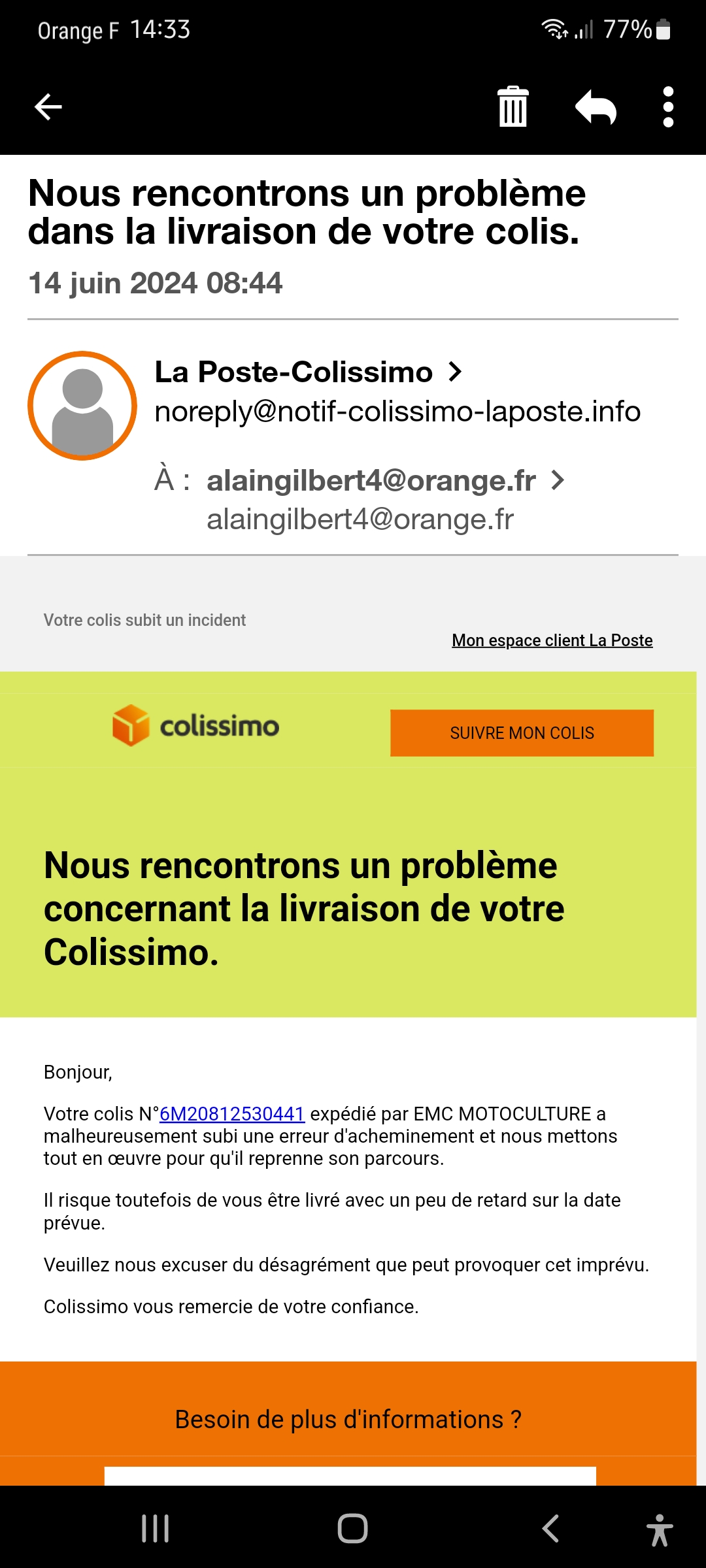Tap the SUIVRE MON COLIS button
The image size is (706, 1568).
pos(522,733)
